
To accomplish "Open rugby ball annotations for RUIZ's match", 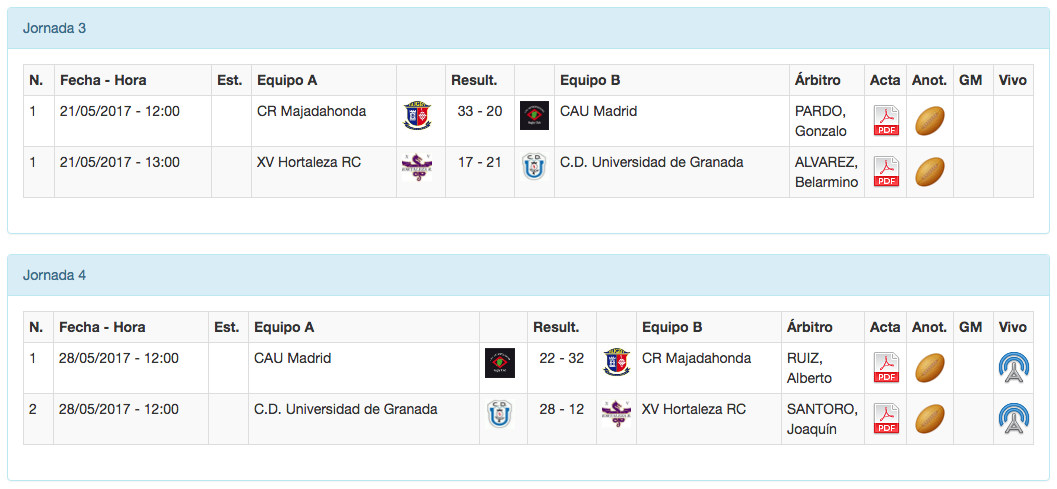I will pos(930,368).
